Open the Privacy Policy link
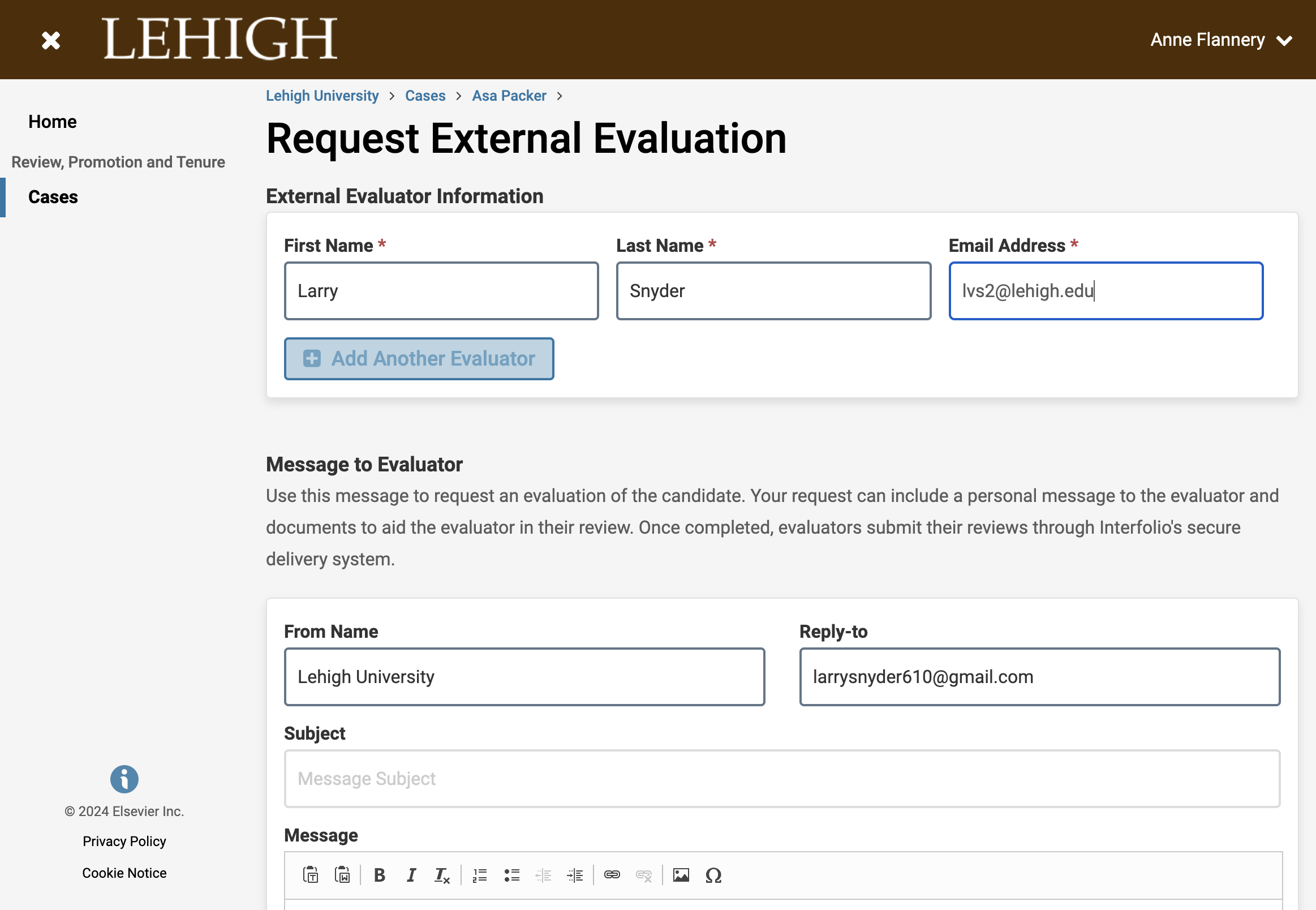 (124, 841)
